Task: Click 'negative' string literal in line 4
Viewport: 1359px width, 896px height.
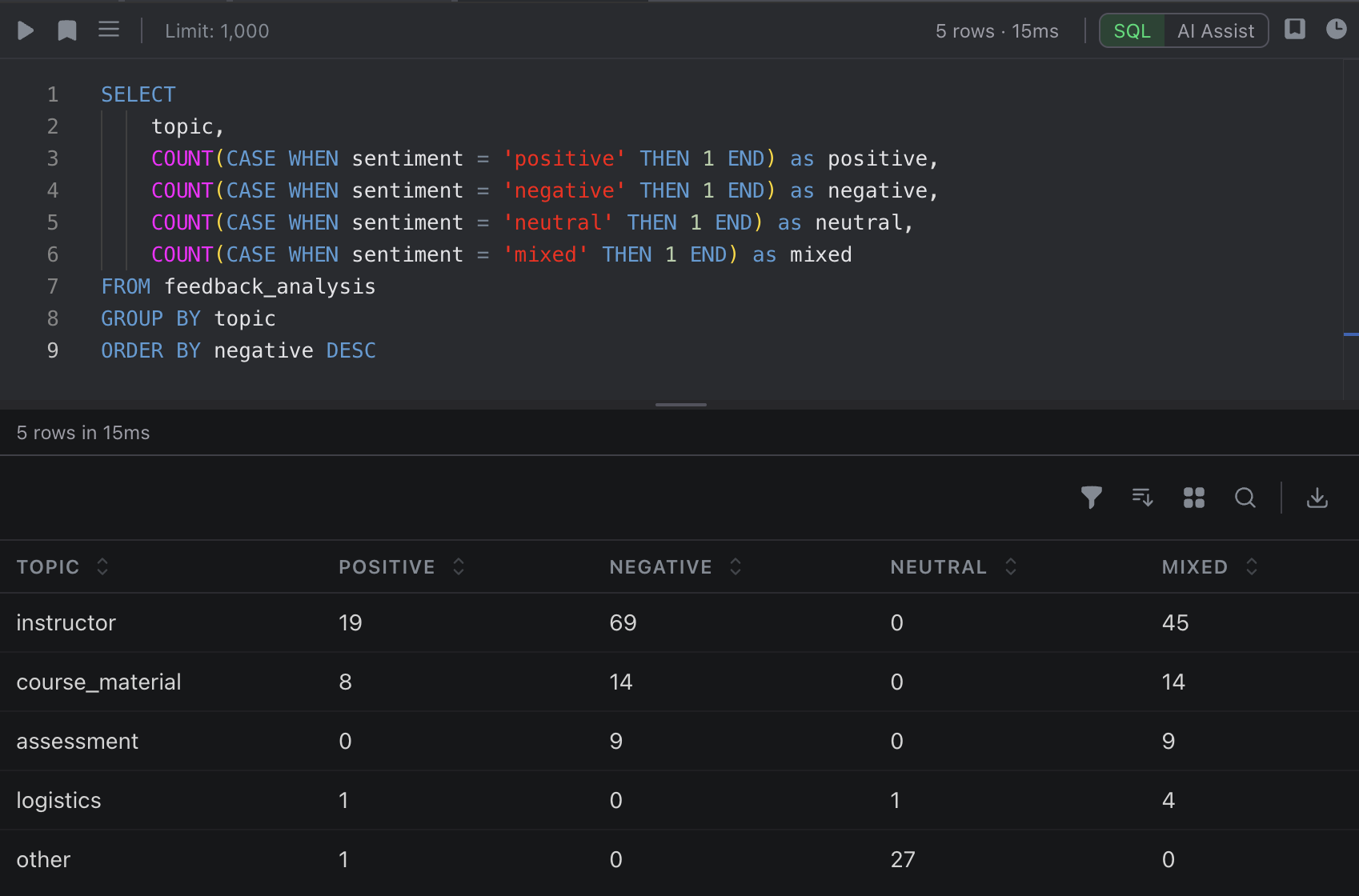Action: point(564,190)
